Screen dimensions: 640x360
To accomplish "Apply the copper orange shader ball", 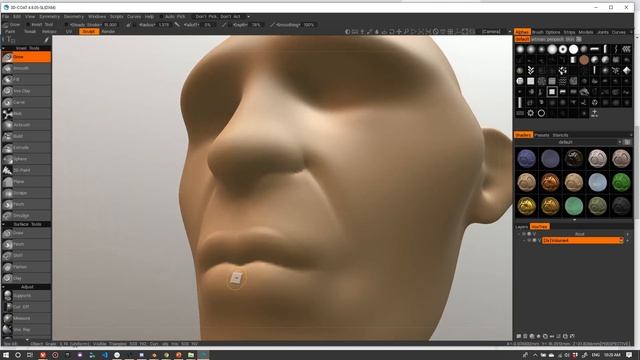I will [550, 182].
